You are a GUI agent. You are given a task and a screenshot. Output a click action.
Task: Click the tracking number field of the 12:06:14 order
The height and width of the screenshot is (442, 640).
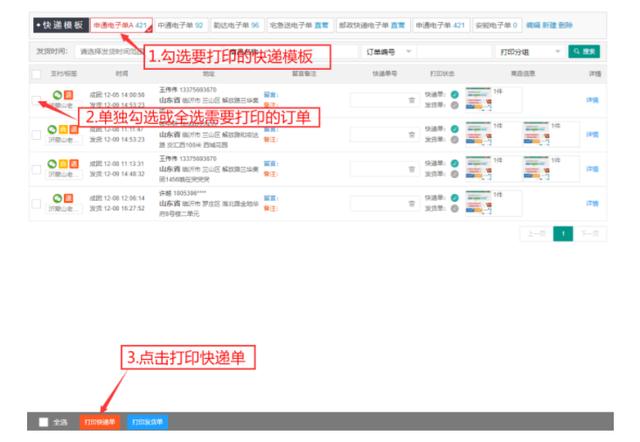(x=384, y=204)
